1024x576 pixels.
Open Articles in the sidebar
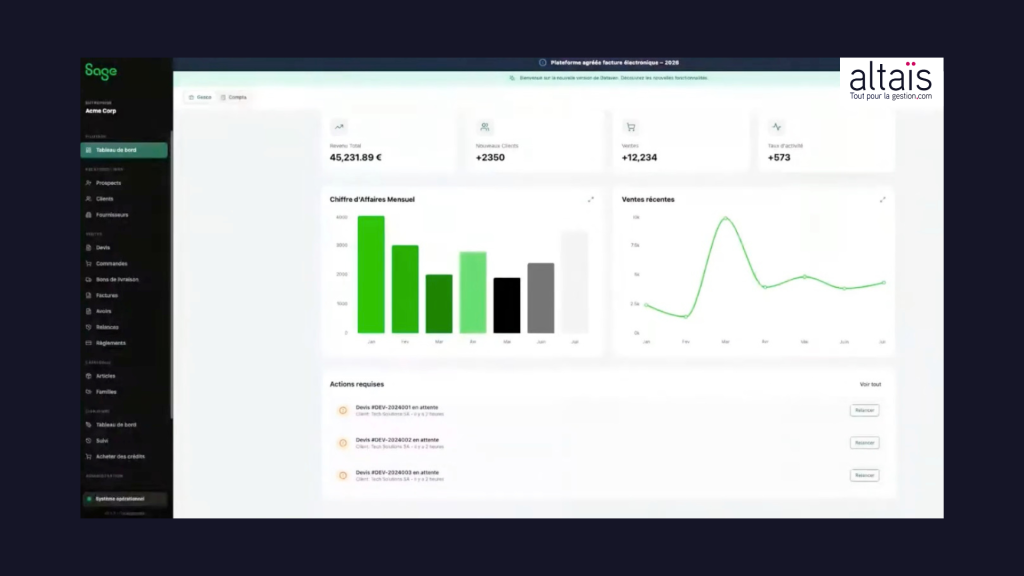click(x=106, y=376)
